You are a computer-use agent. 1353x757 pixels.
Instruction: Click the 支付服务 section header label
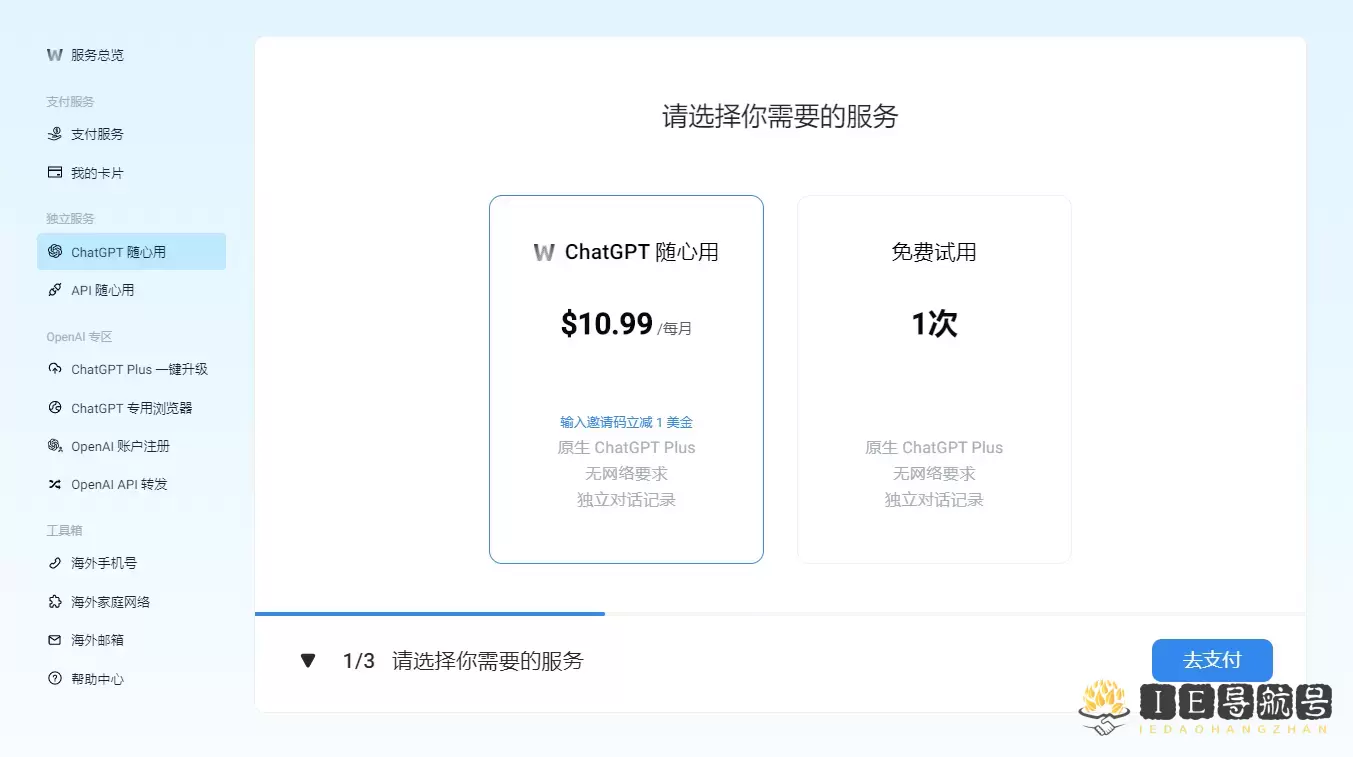70,102
